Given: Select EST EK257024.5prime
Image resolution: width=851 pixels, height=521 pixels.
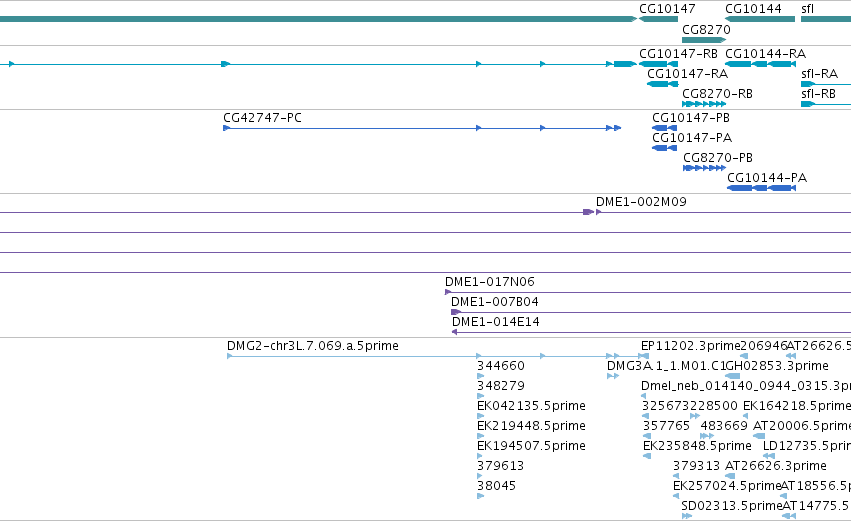Looking at the screenshot, I should click(727, 486).
